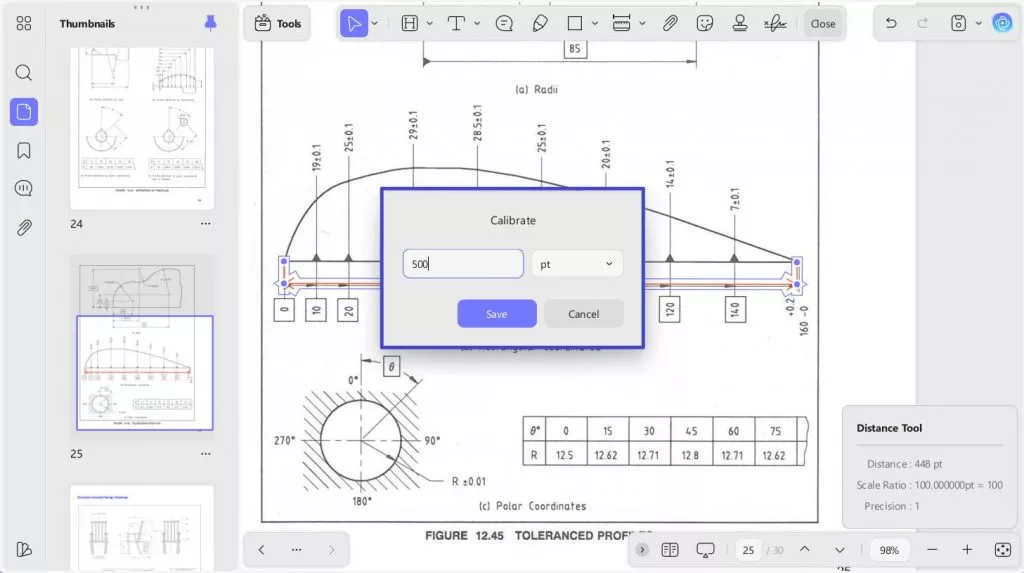Select the pencil drawing tool
This screenshot has height=573, width=1024.
(x=539, y=24)
